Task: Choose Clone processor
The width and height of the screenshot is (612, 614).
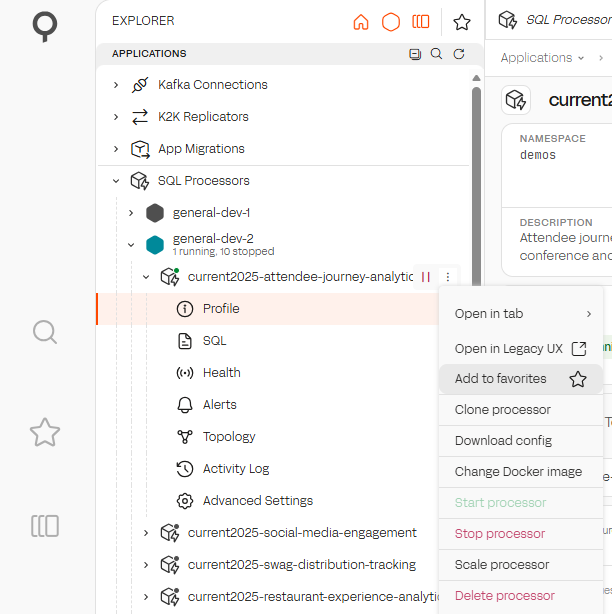Action: pos(521,410)
